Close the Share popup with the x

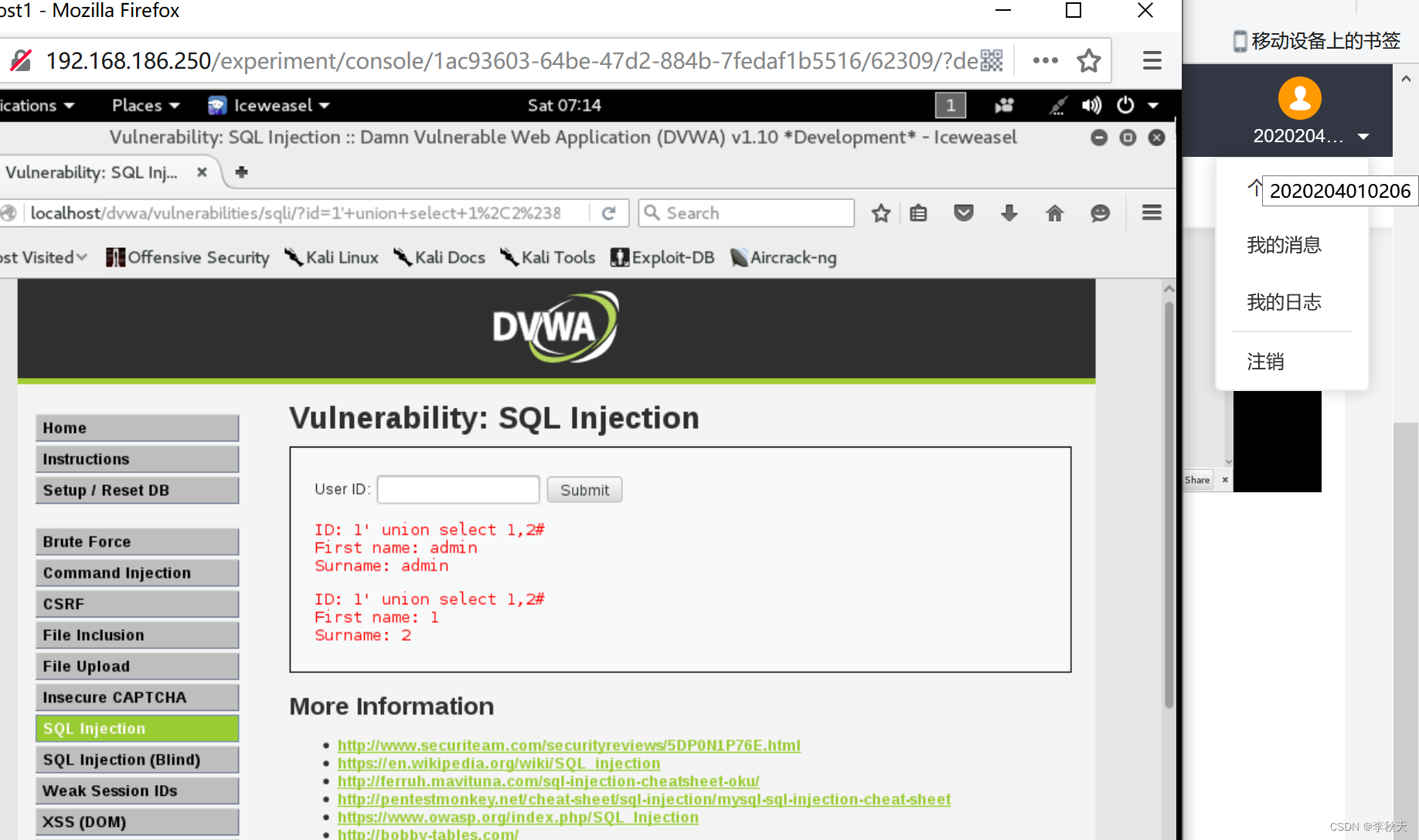1225,480
